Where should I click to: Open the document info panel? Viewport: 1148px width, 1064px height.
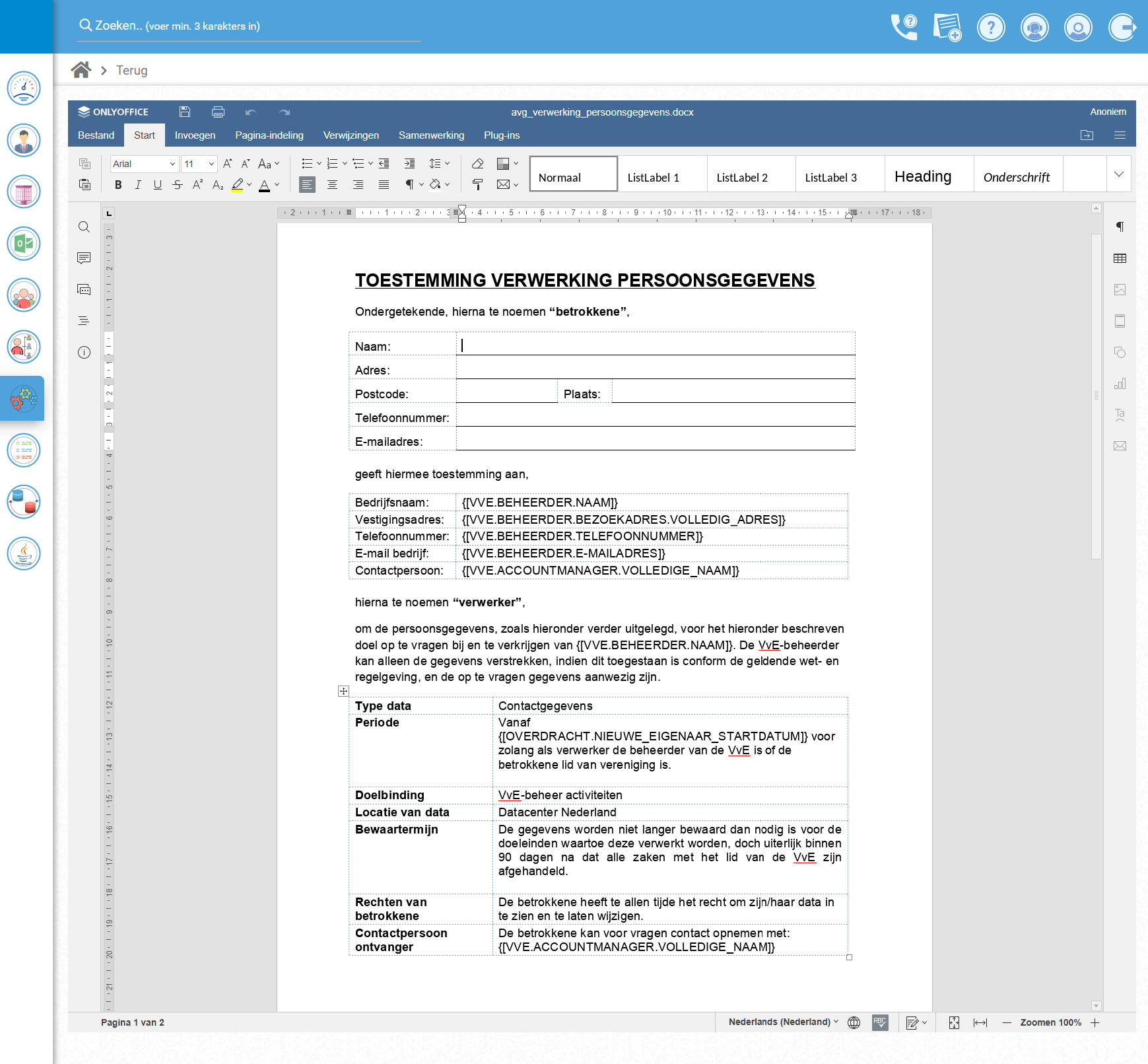[x=84, y=352]
